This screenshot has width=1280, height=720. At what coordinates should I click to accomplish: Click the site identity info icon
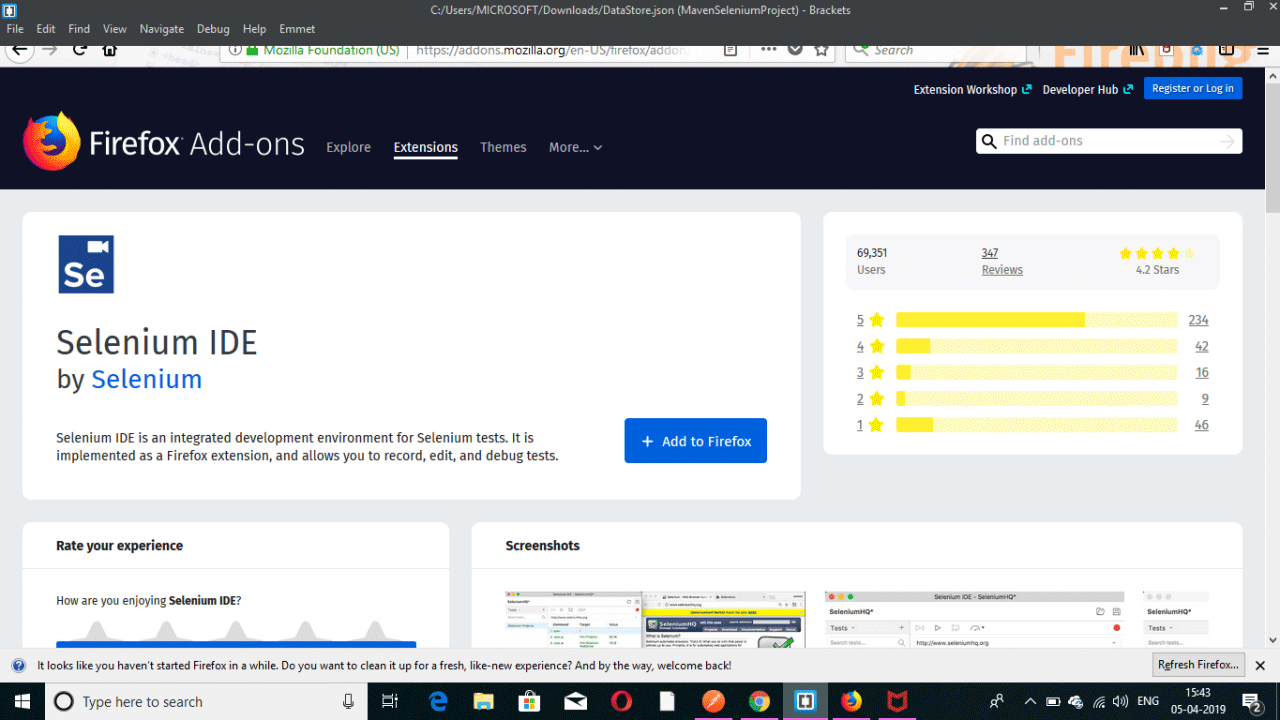[x=237, y=50]
